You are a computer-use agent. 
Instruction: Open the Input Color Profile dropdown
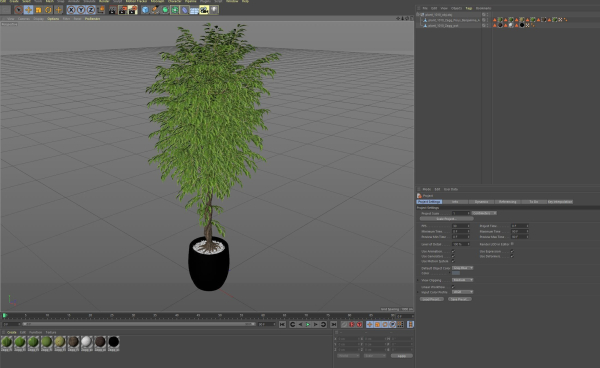click(463, 292)
